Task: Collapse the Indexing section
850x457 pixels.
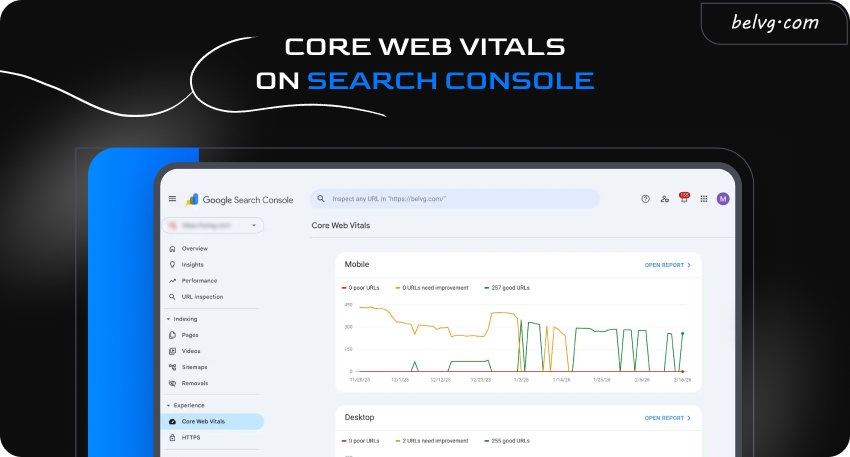Action: [x=182, y=319]
